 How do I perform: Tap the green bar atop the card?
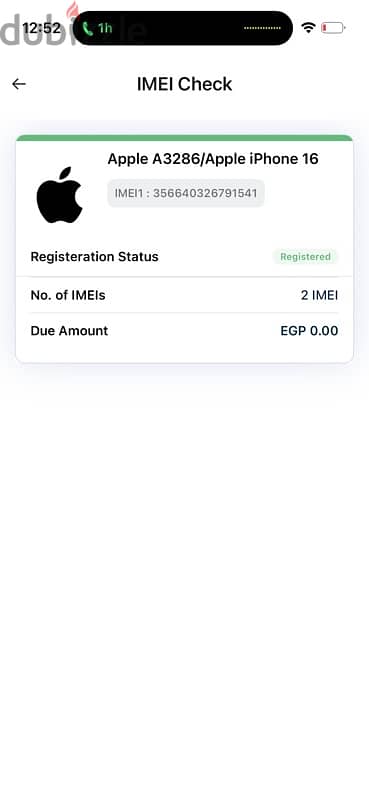184,138
